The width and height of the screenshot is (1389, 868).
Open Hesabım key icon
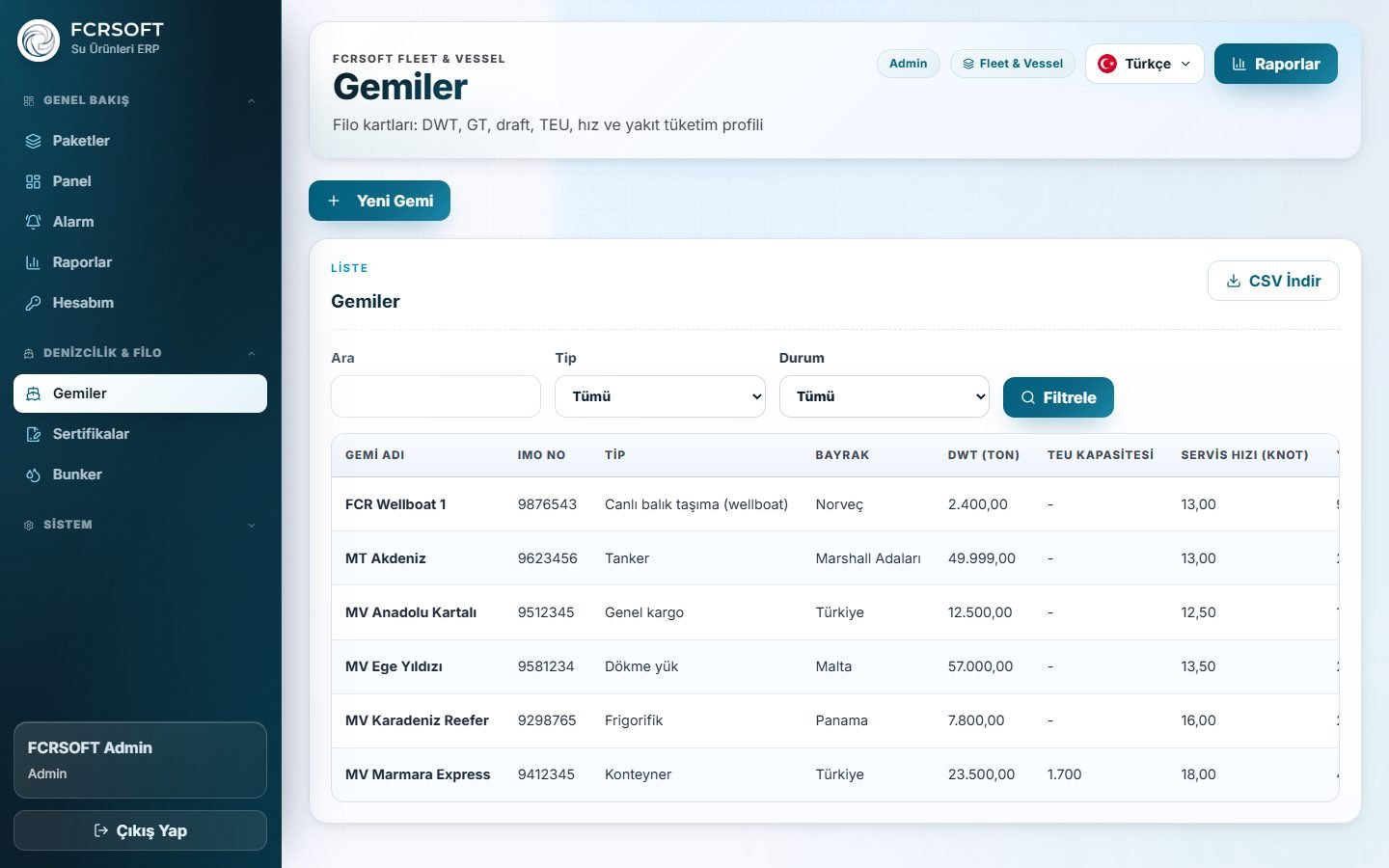[x=33, y=303]
